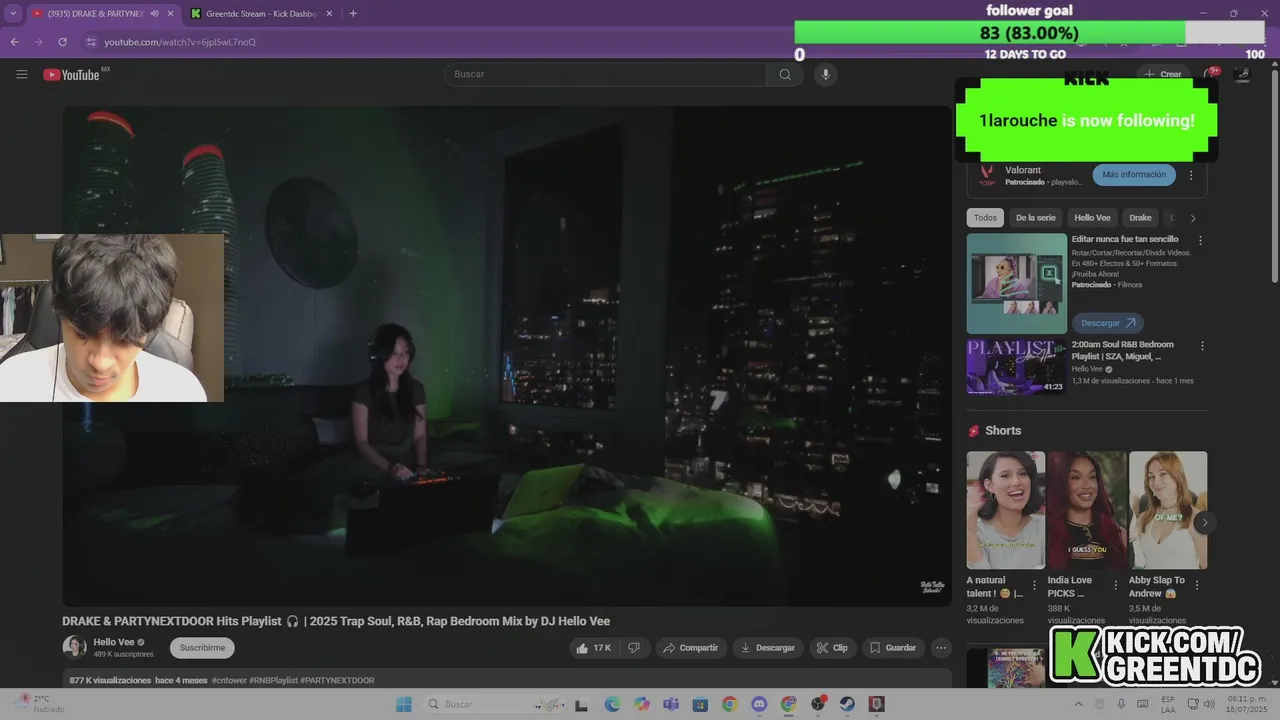Open Hello Vee channel avatar
The width and height of the screenshot is (1280, 720).
[74, 647]
